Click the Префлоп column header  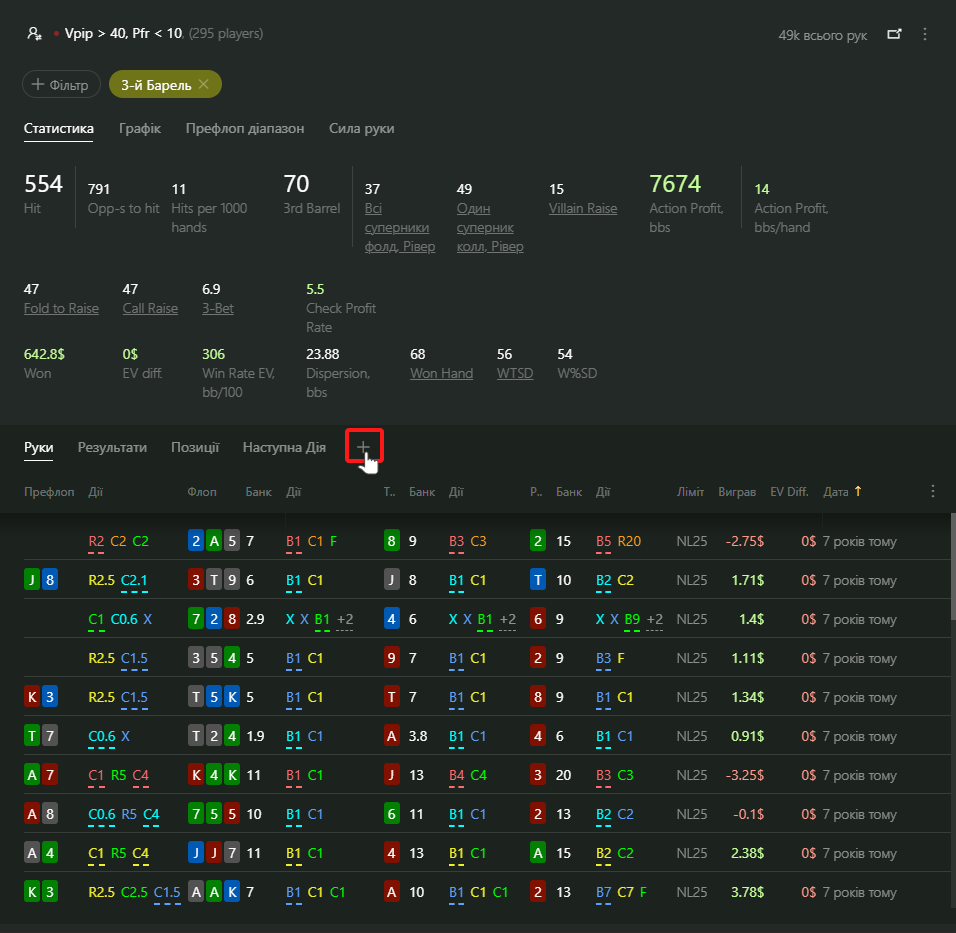tap(49, 492)
